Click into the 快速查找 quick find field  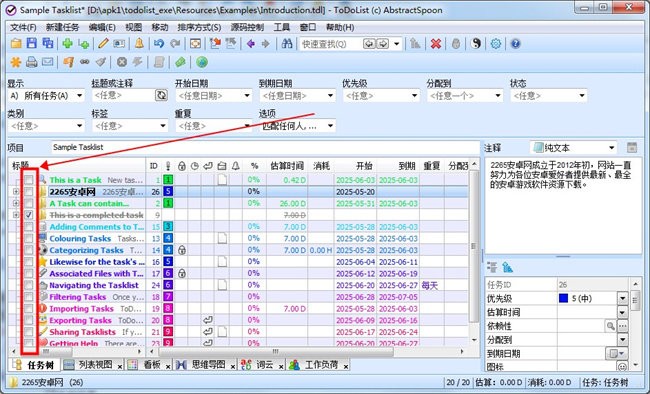click(x=330, y=44)
